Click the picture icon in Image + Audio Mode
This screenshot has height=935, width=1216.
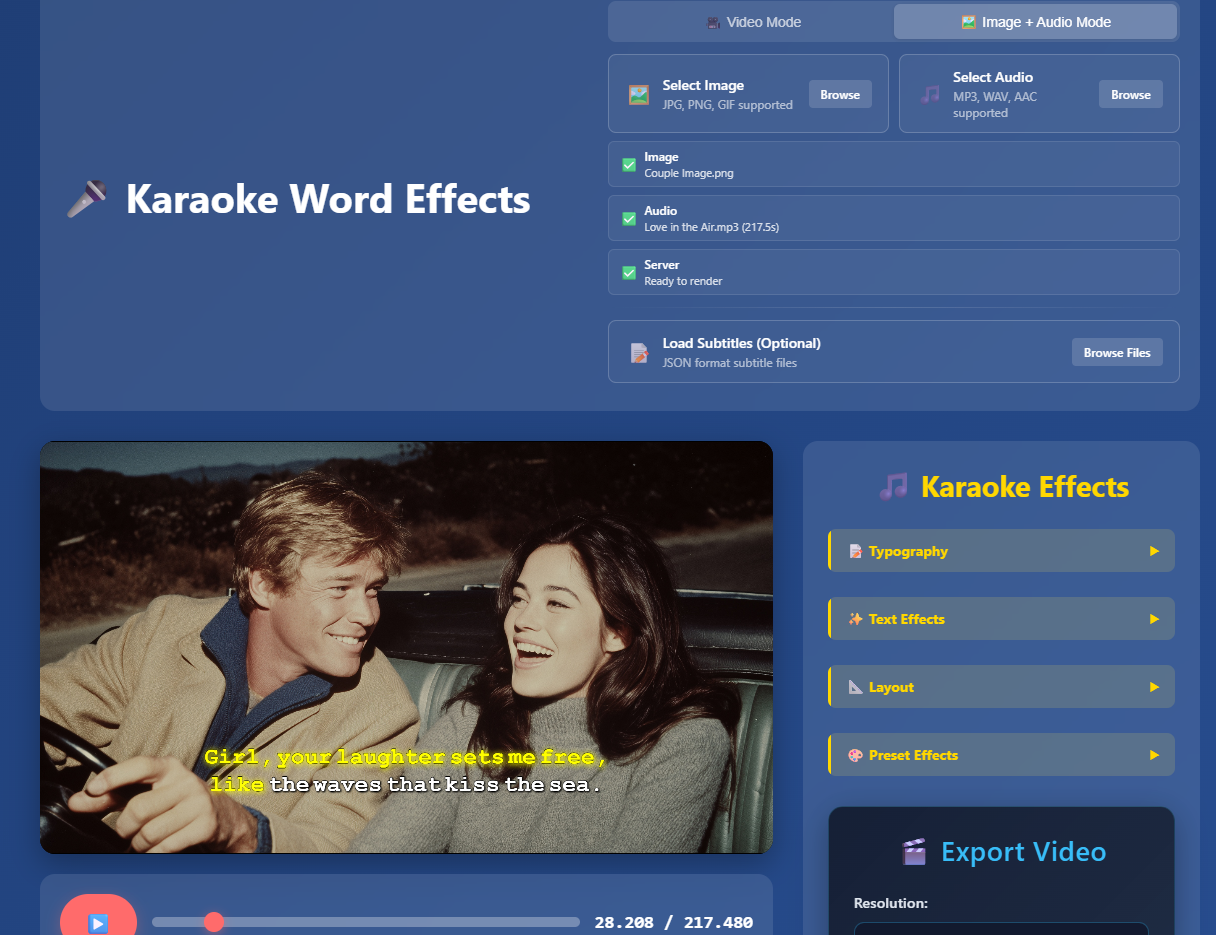[968, 22]
